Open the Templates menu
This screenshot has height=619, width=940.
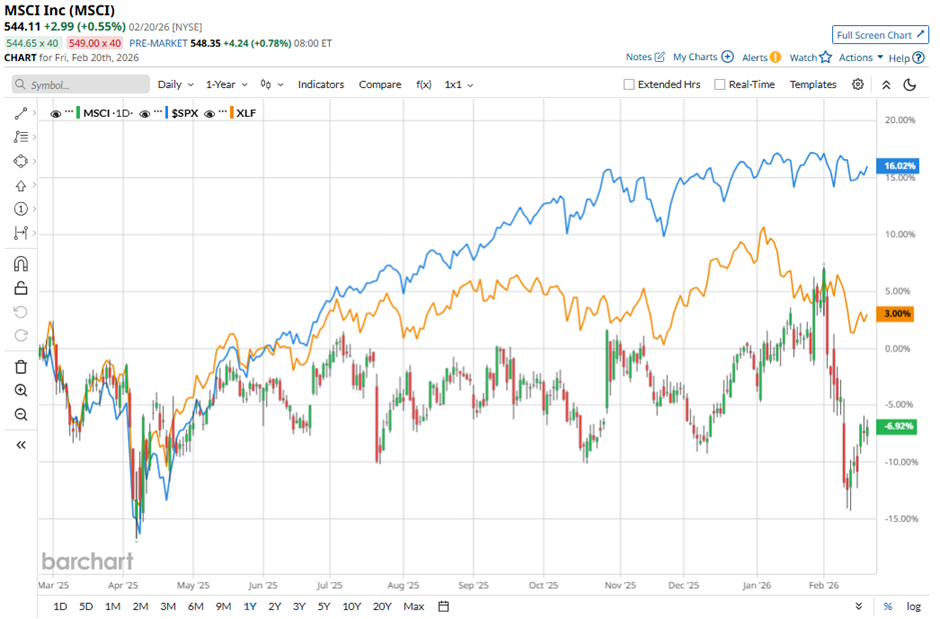(x=812, y=84)
